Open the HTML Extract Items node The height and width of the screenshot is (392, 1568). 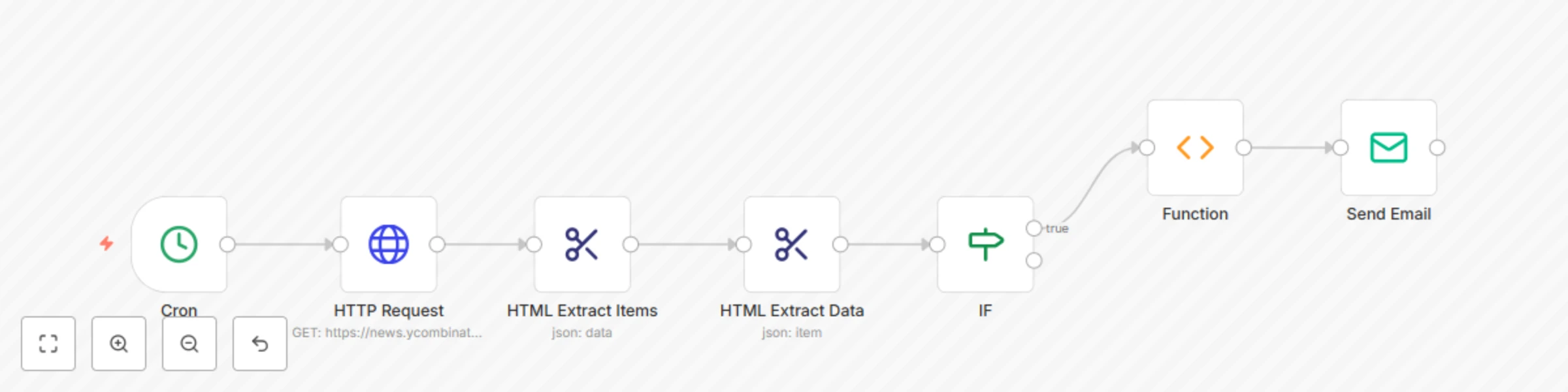[x=581, y=245]
